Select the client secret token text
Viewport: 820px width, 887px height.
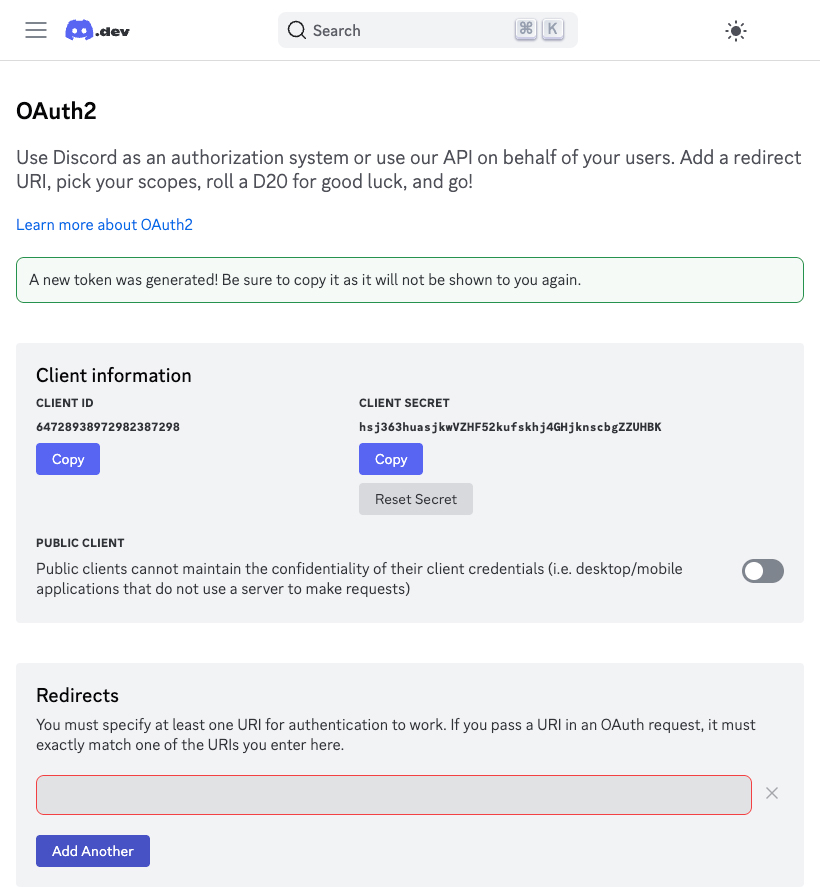pos(510,427)
